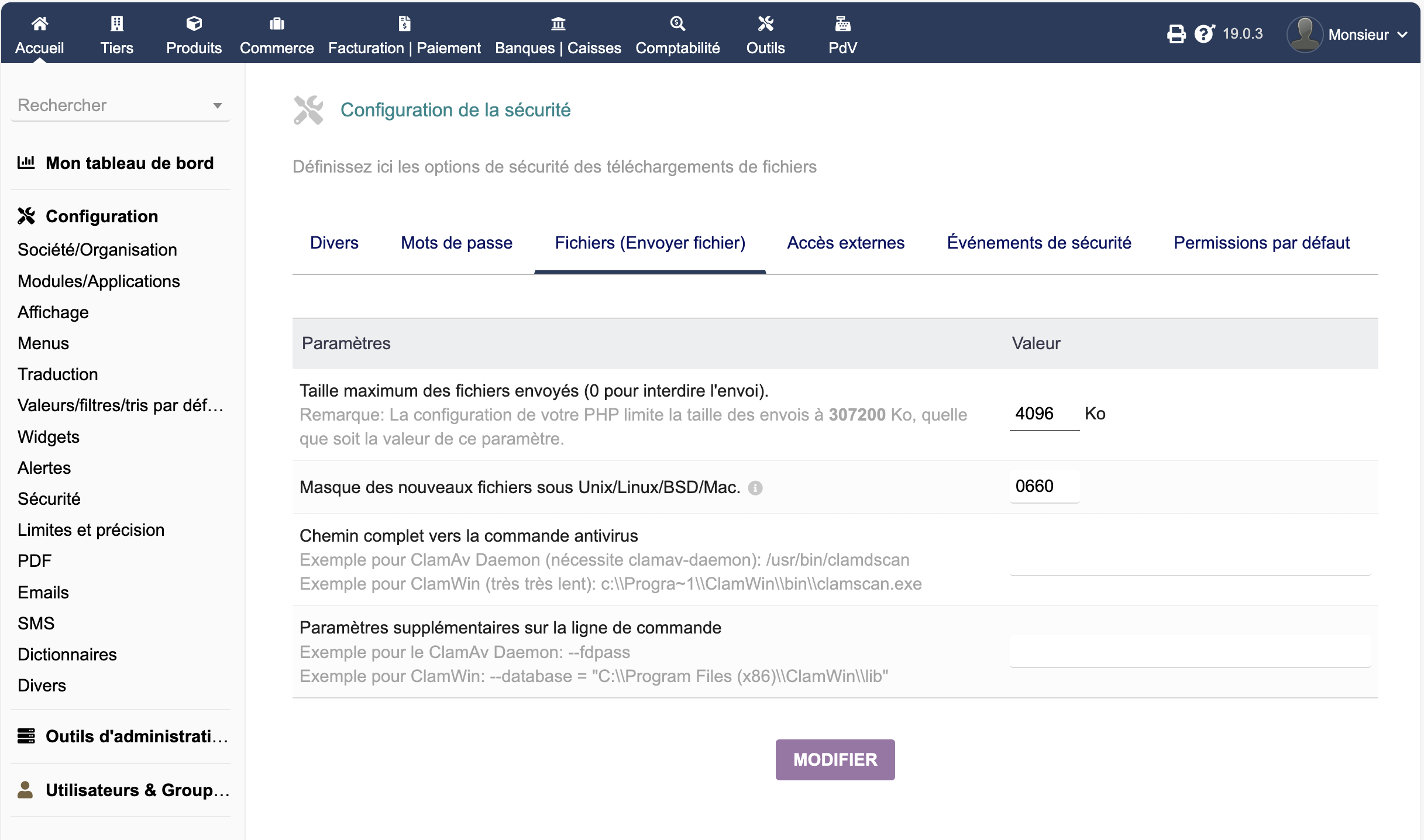Open the Outils tools icon

pos(765,23)
